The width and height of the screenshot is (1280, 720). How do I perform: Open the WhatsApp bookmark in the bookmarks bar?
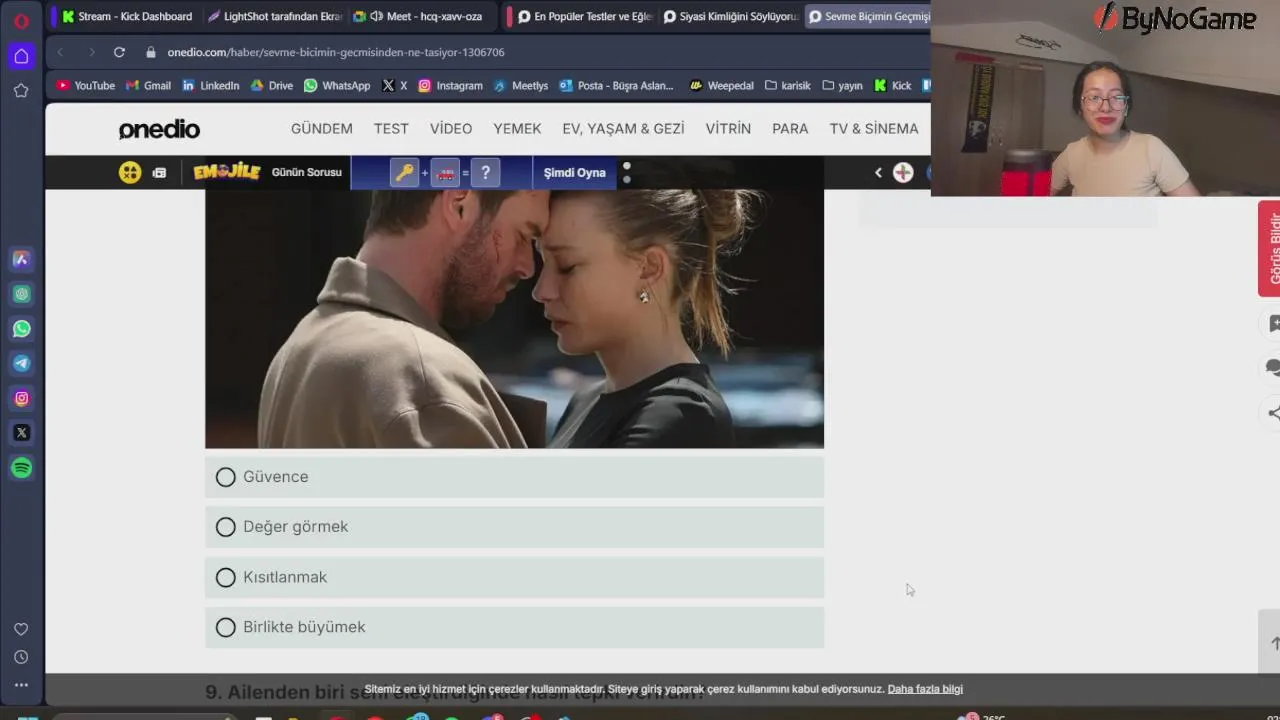[337, 86]
